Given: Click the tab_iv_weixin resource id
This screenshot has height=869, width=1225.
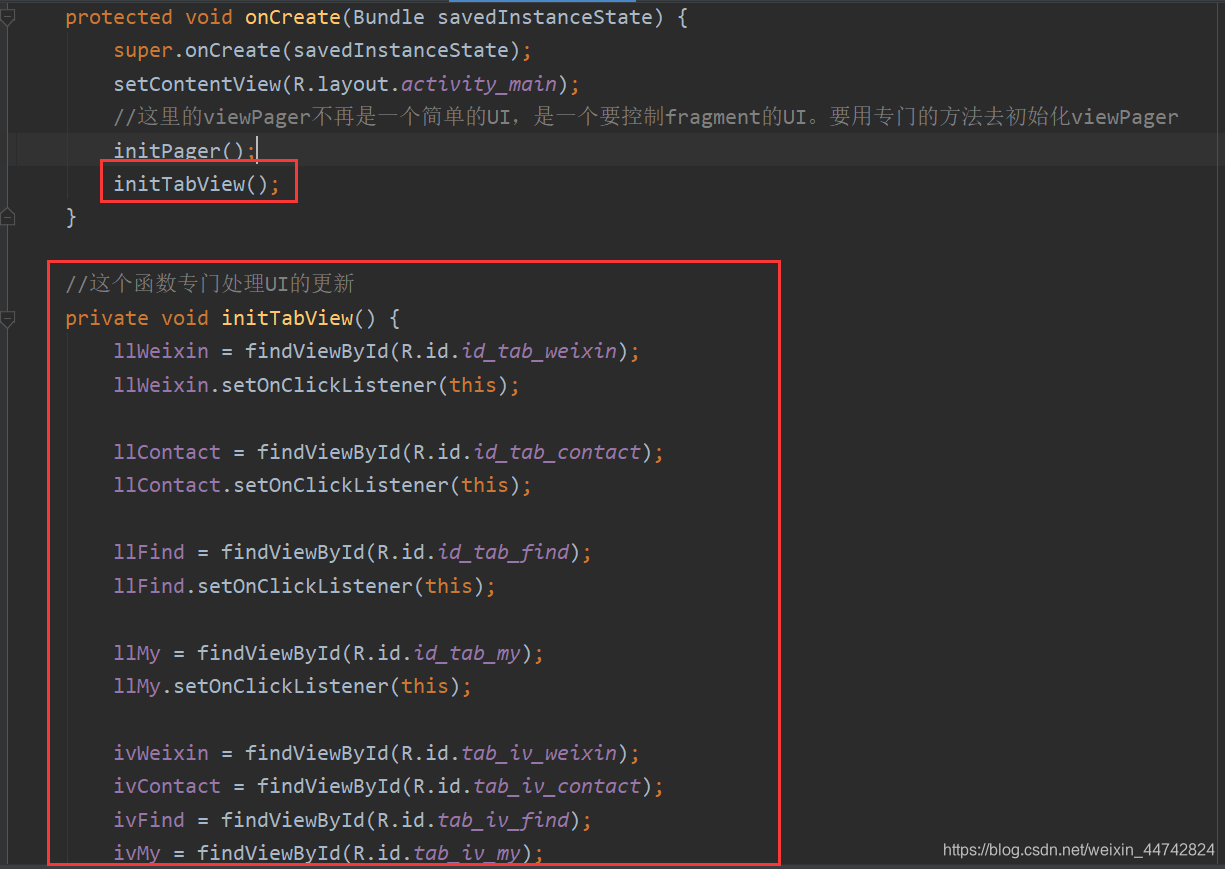Looking at the screenshot, I should (x=539, y=753).
